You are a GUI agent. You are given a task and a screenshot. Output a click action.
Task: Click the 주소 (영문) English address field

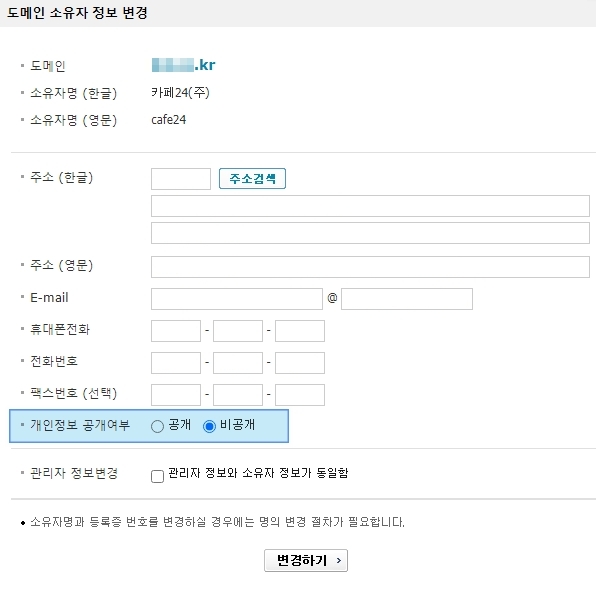click(370, 267)
